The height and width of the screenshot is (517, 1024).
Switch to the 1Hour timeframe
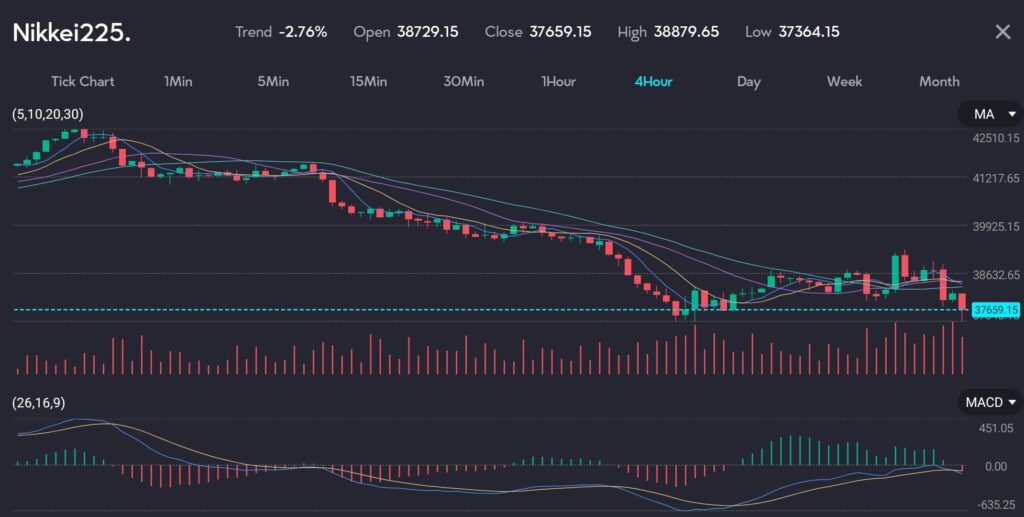[x=558, y=81]
